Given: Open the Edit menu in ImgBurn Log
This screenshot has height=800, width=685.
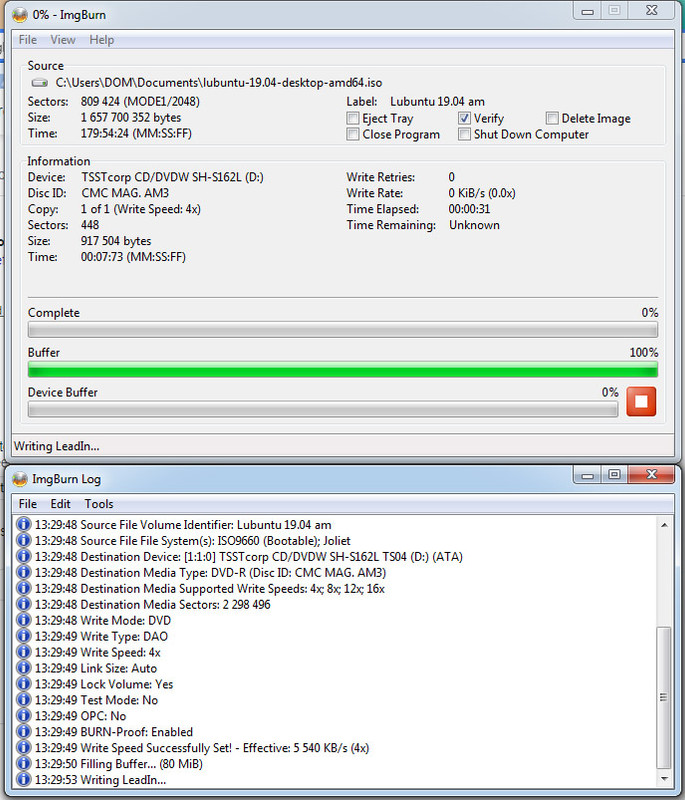Looking at the screenshot, I should 60,504.
